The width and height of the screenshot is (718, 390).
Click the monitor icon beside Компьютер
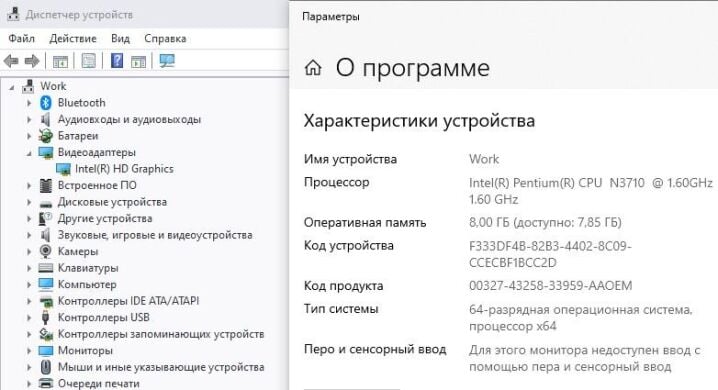[46, 284]
